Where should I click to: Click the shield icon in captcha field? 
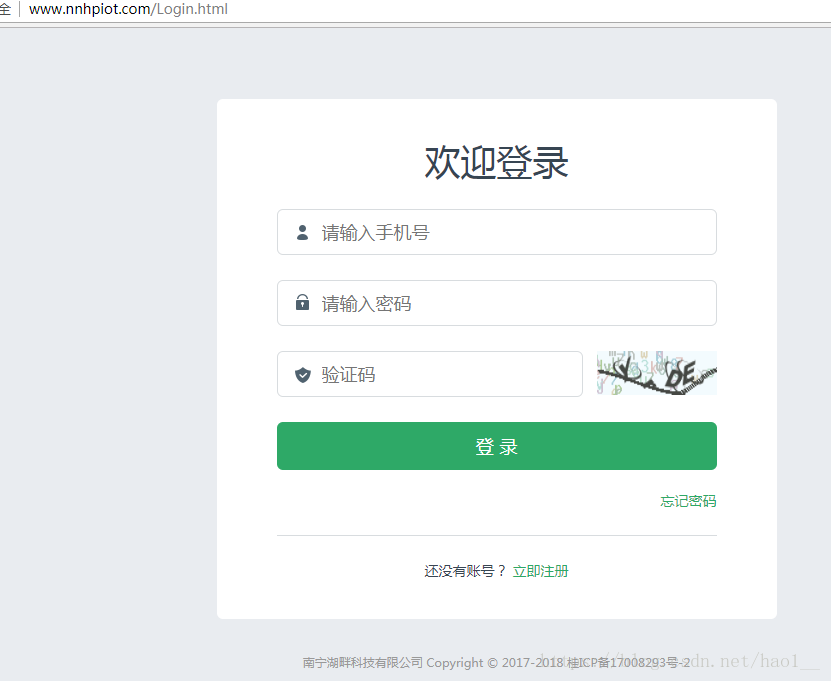click(303, 375)
